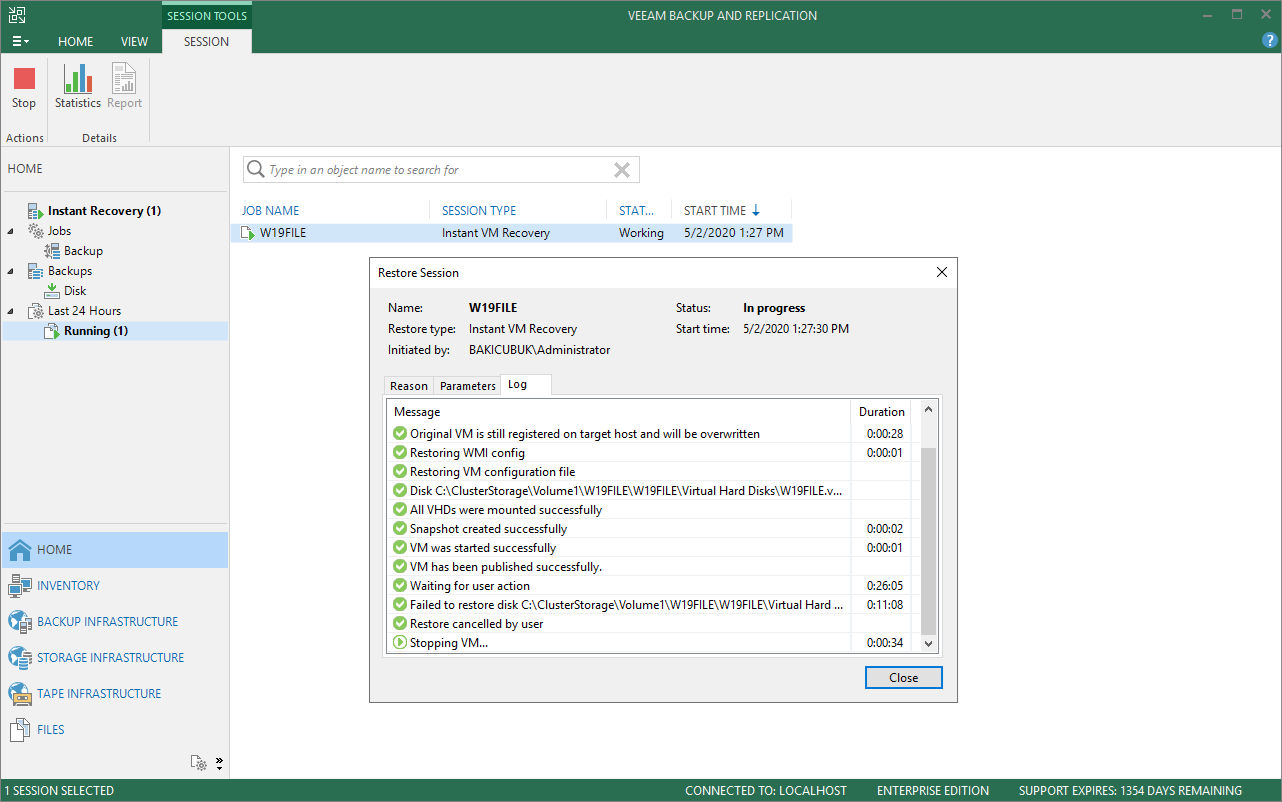Select the Last 24 Hours tree node
The width and height of the screenshot is (1282, 802).
point(84,311)
